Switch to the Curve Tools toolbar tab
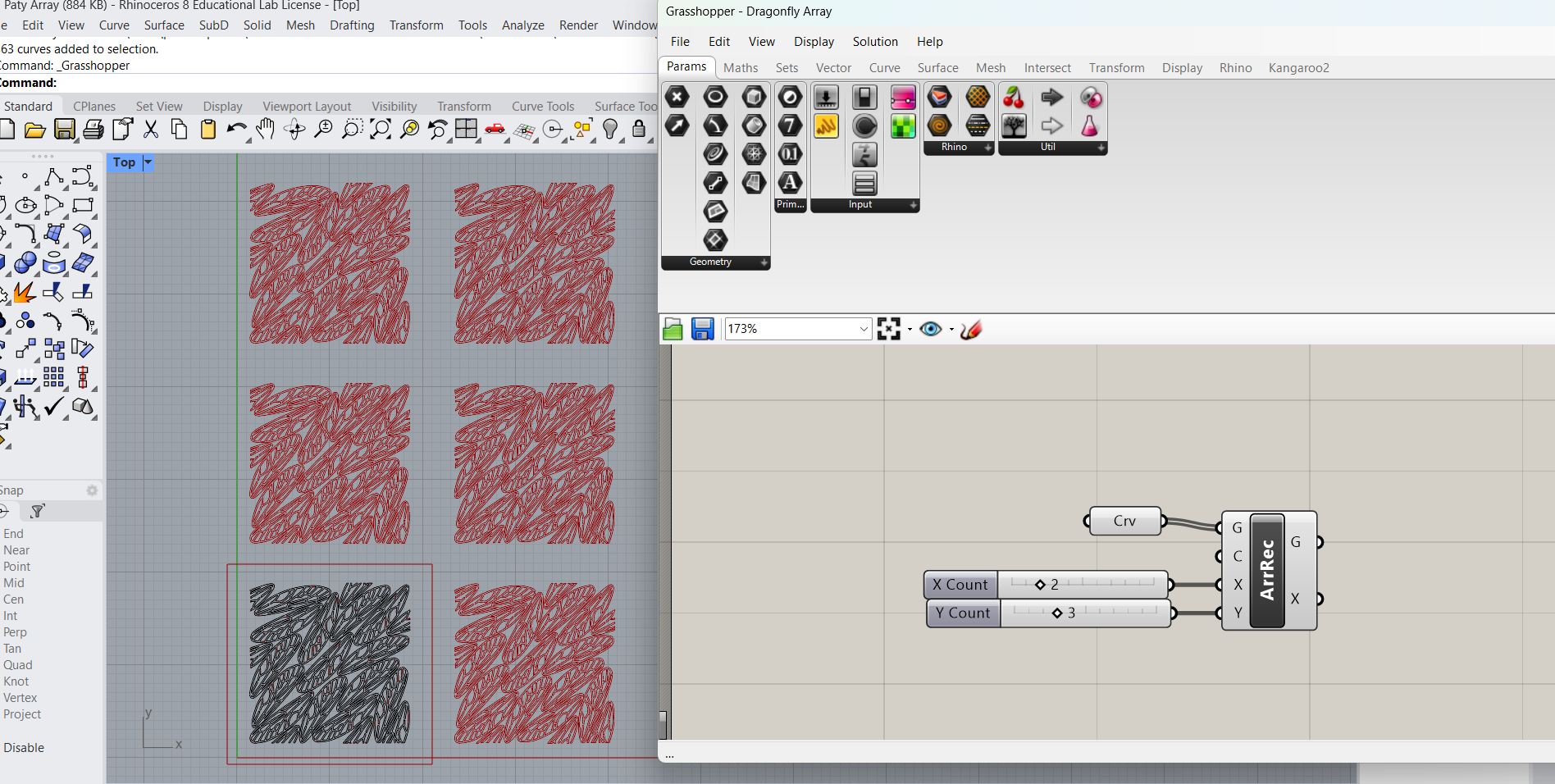 (542, 107)
